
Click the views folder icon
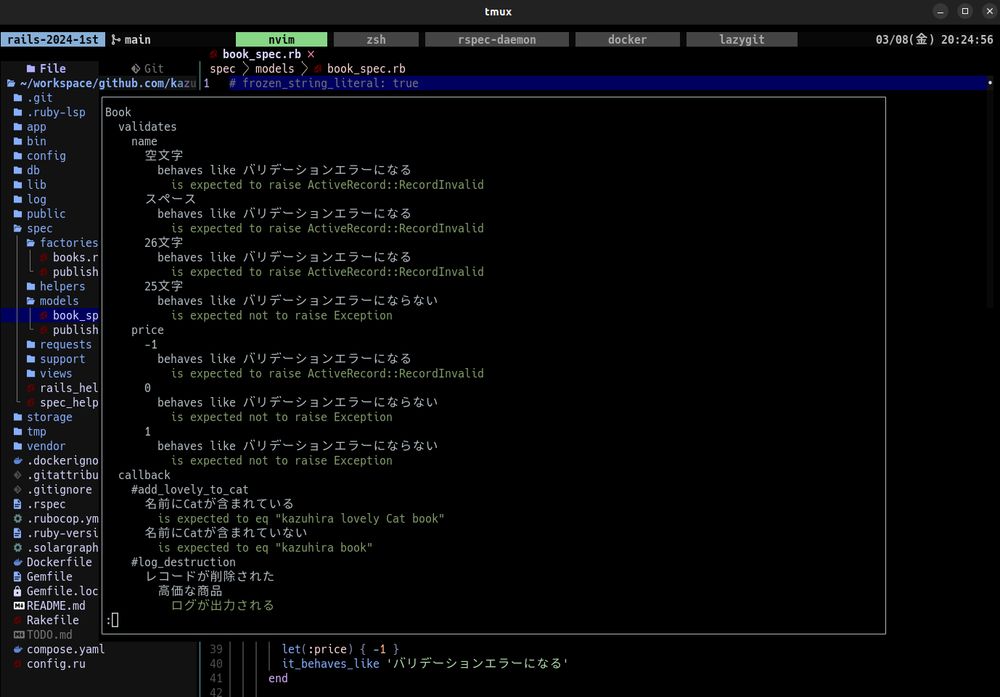pyautogui.click(x=31, y=374)
